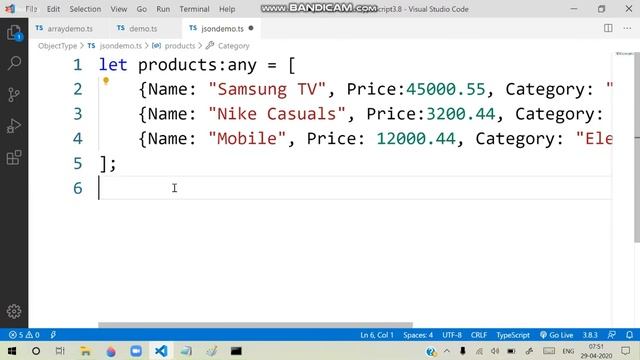Open the notifications bell in status bar
Image resolution: width=640 pixels, height=360 pixels.
[x=629, y=335]
